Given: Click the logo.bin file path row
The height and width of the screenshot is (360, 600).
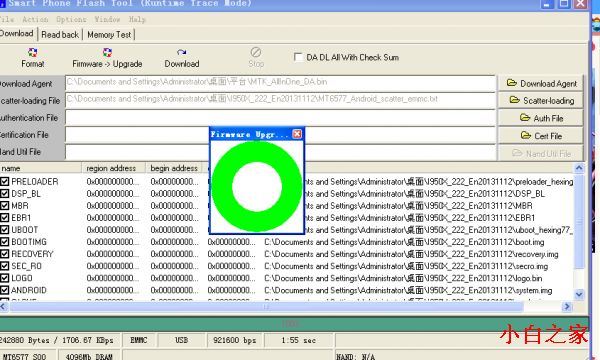Looking at the screenshot, I should tap(403, 278).
